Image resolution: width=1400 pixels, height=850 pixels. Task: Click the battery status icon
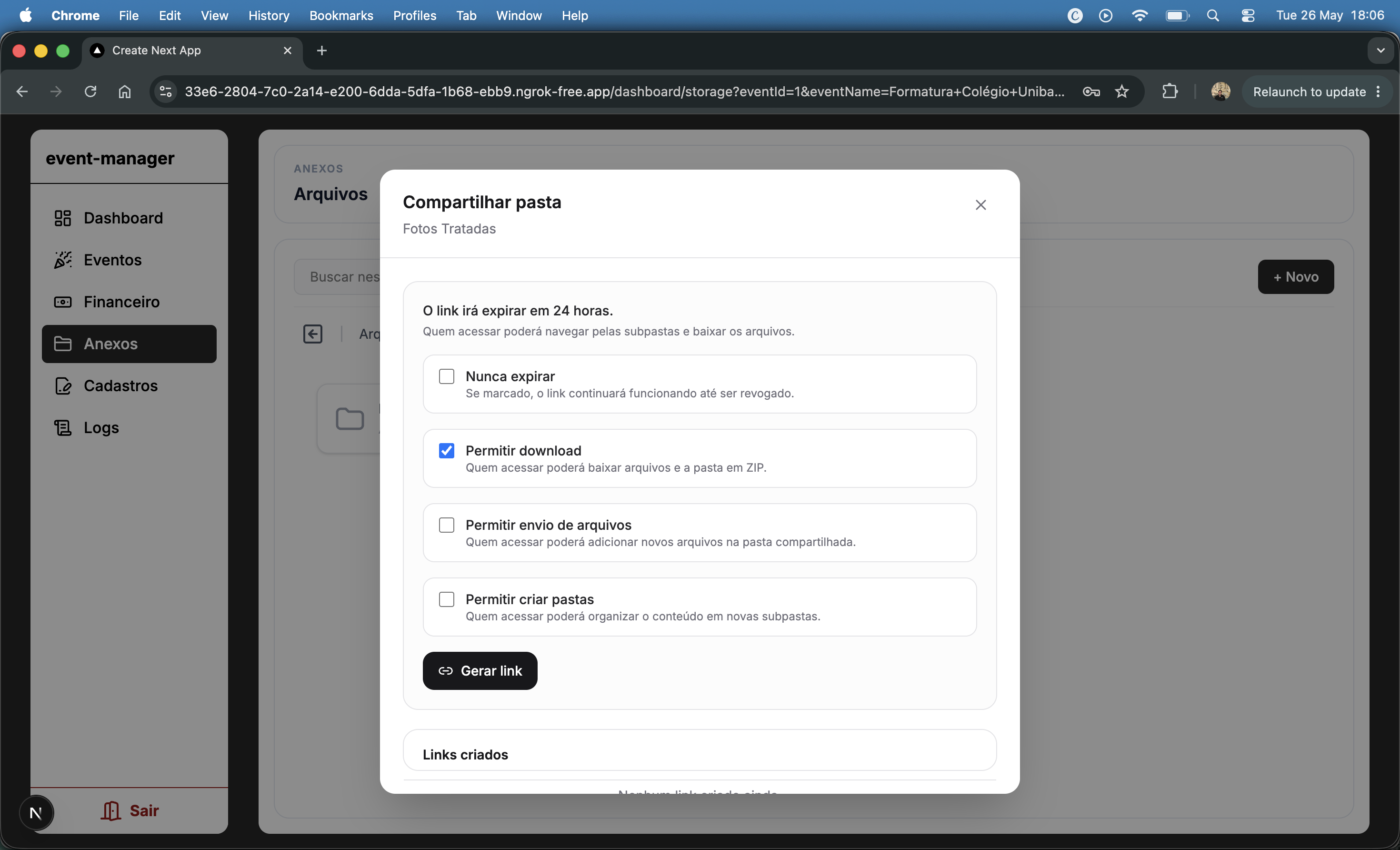click(x=1177, y=15)
